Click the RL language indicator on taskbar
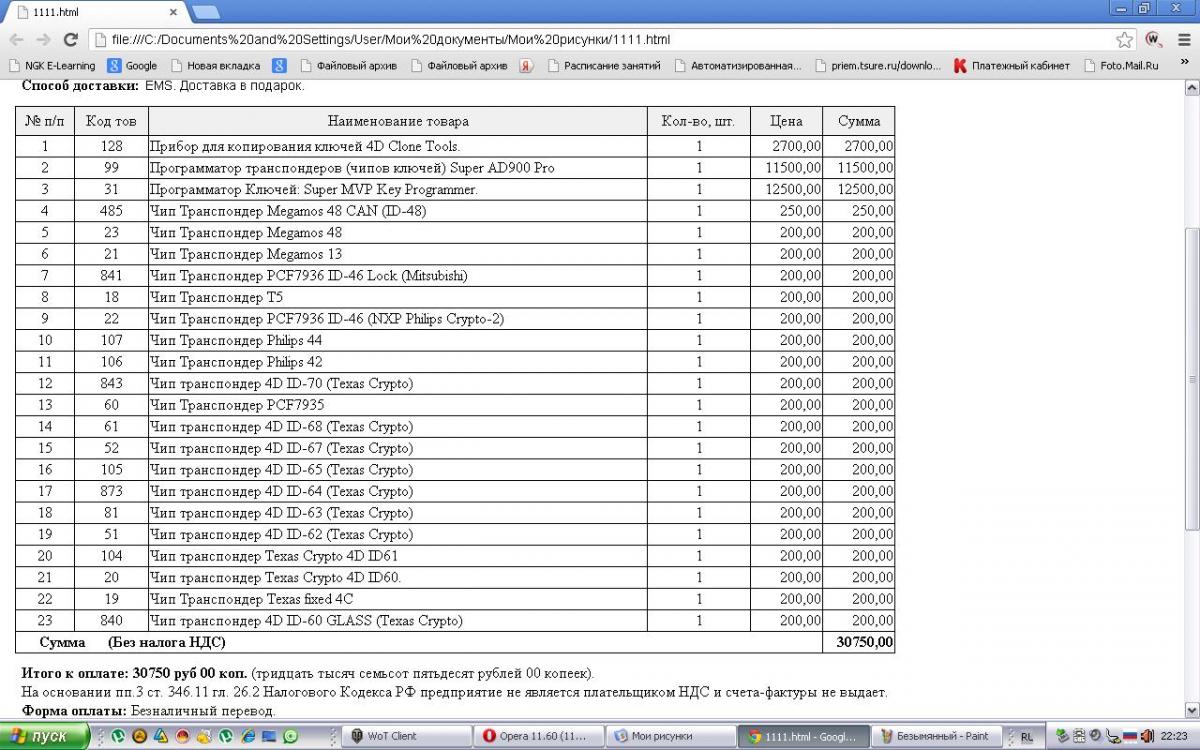Screen dimensions: 1200x750 click(x=1027, y=737)
